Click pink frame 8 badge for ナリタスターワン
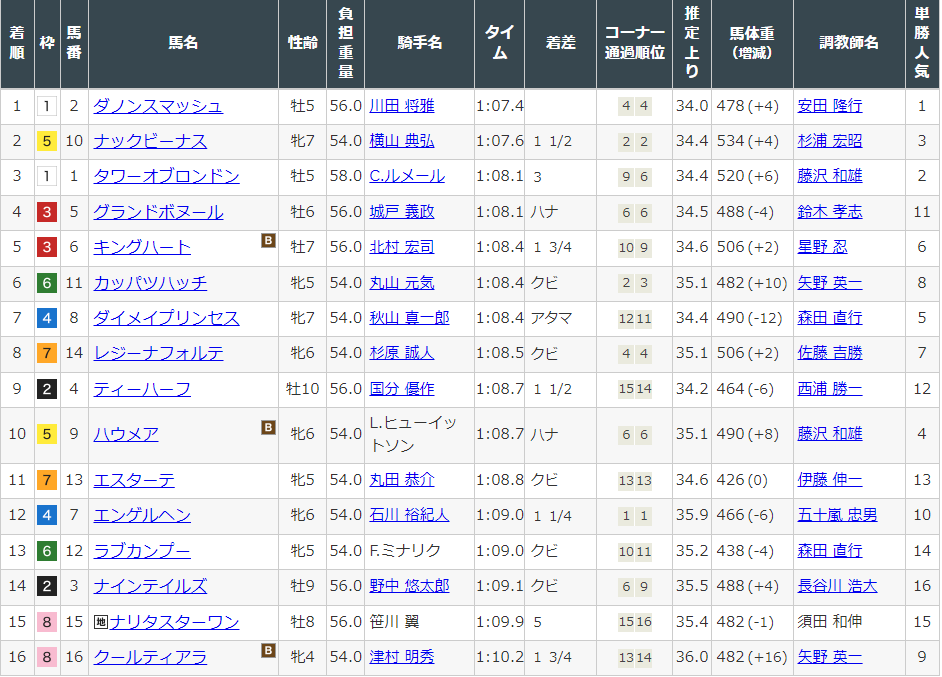The height and width of the screenshot is (677, 942). 47,622
